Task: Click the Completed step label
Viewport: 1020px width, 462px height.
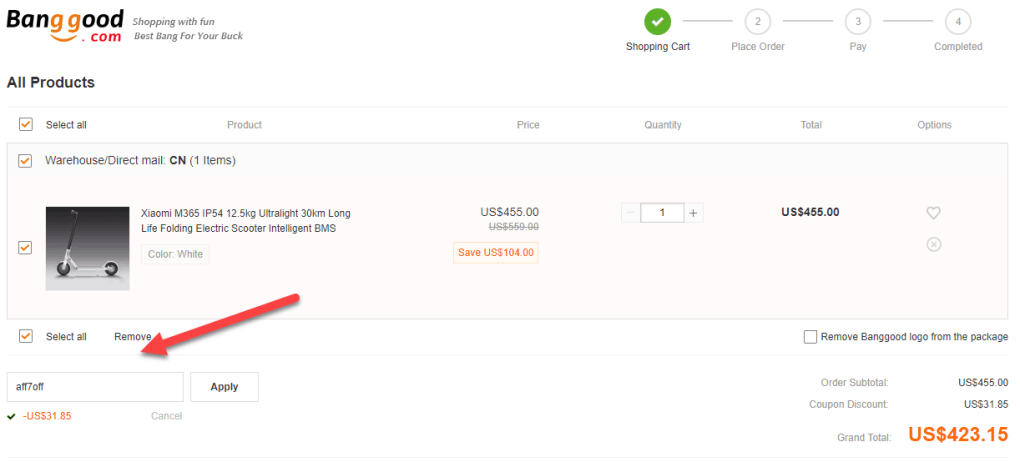Action: 958,47
